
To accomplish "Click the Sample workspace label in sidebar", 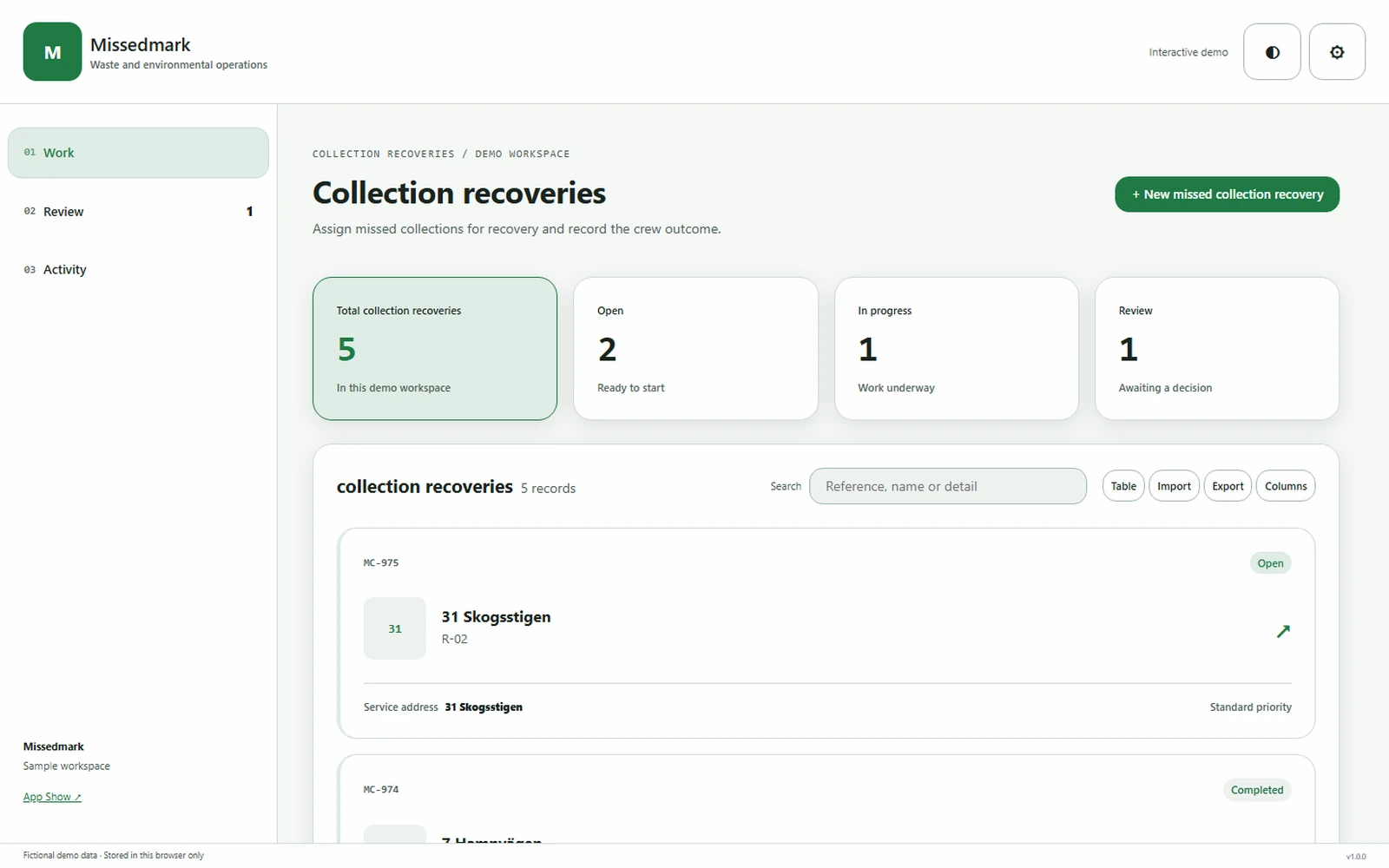I will click(x=67, y=766).
